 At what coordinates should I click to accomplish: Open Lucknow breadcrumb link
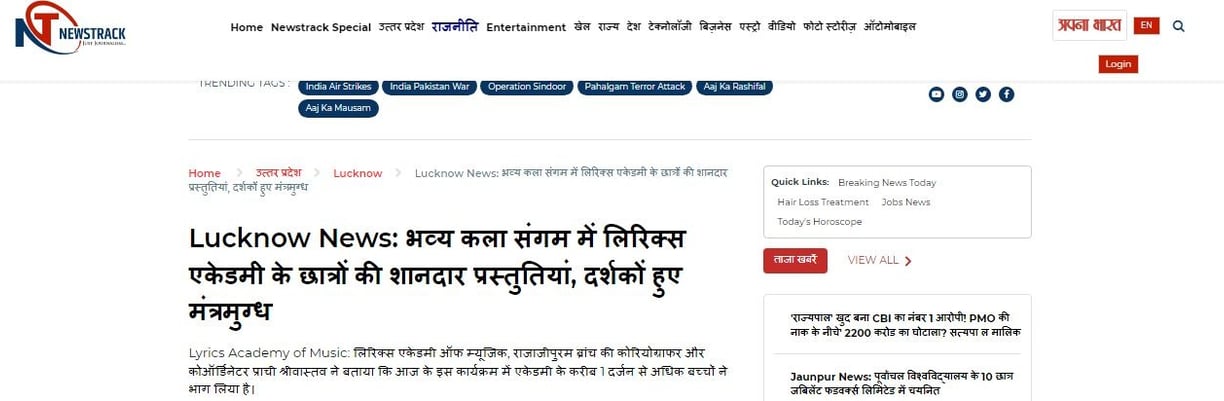point(358,173)
